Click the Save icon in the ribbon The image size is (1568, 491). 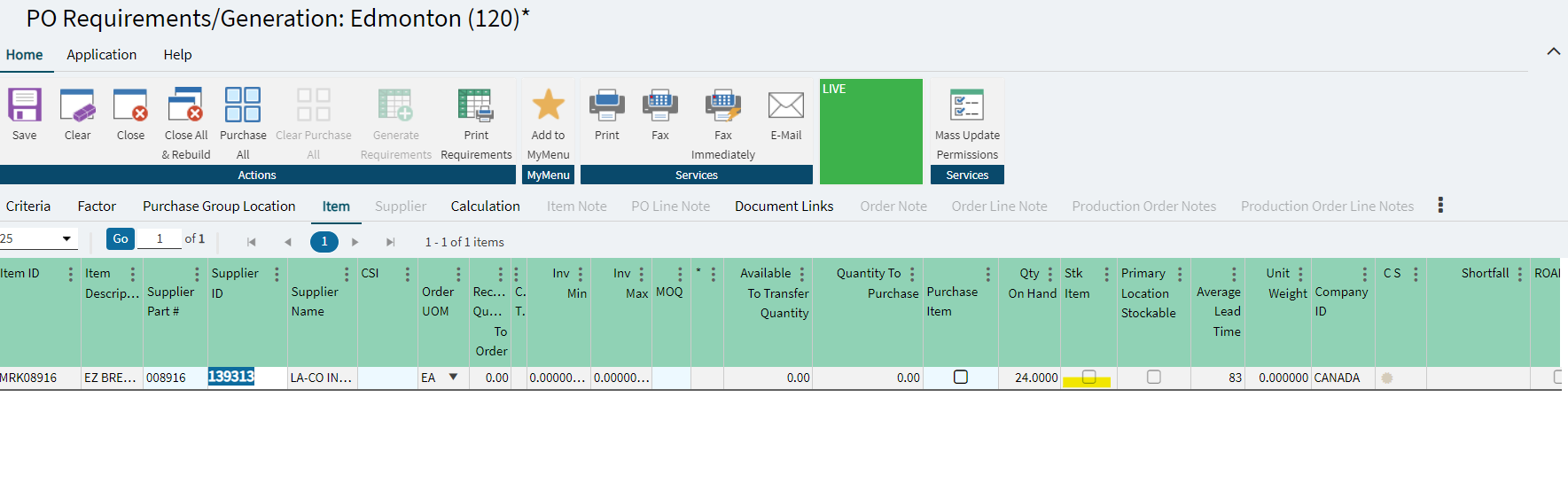[25, 105]
